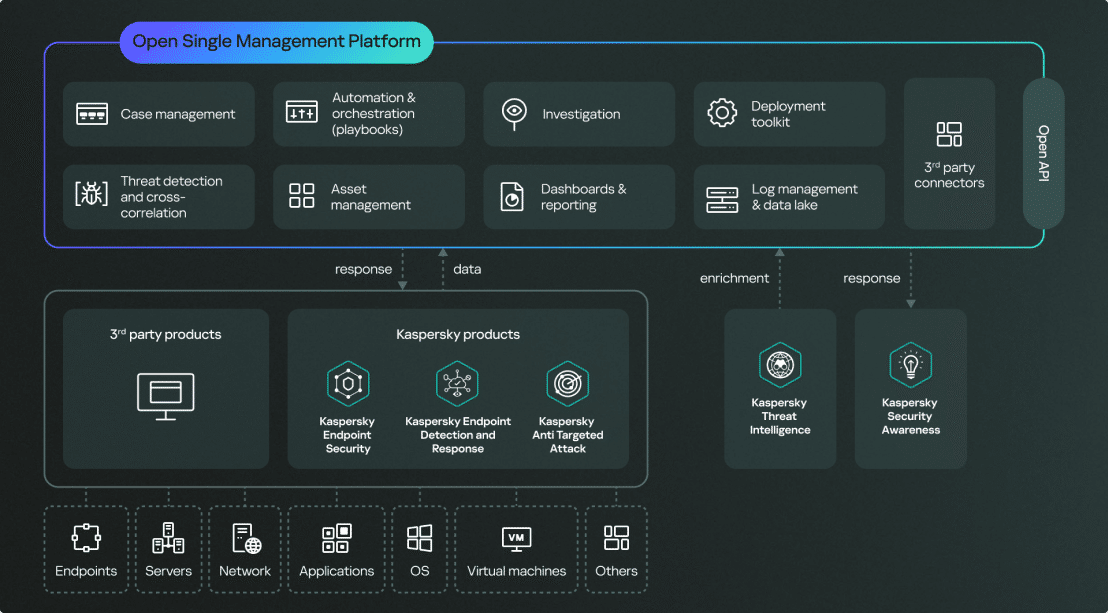The height and width of the screenshot is (613, 1108).
Task: Click the Applications label
Action: click(336, 571)
